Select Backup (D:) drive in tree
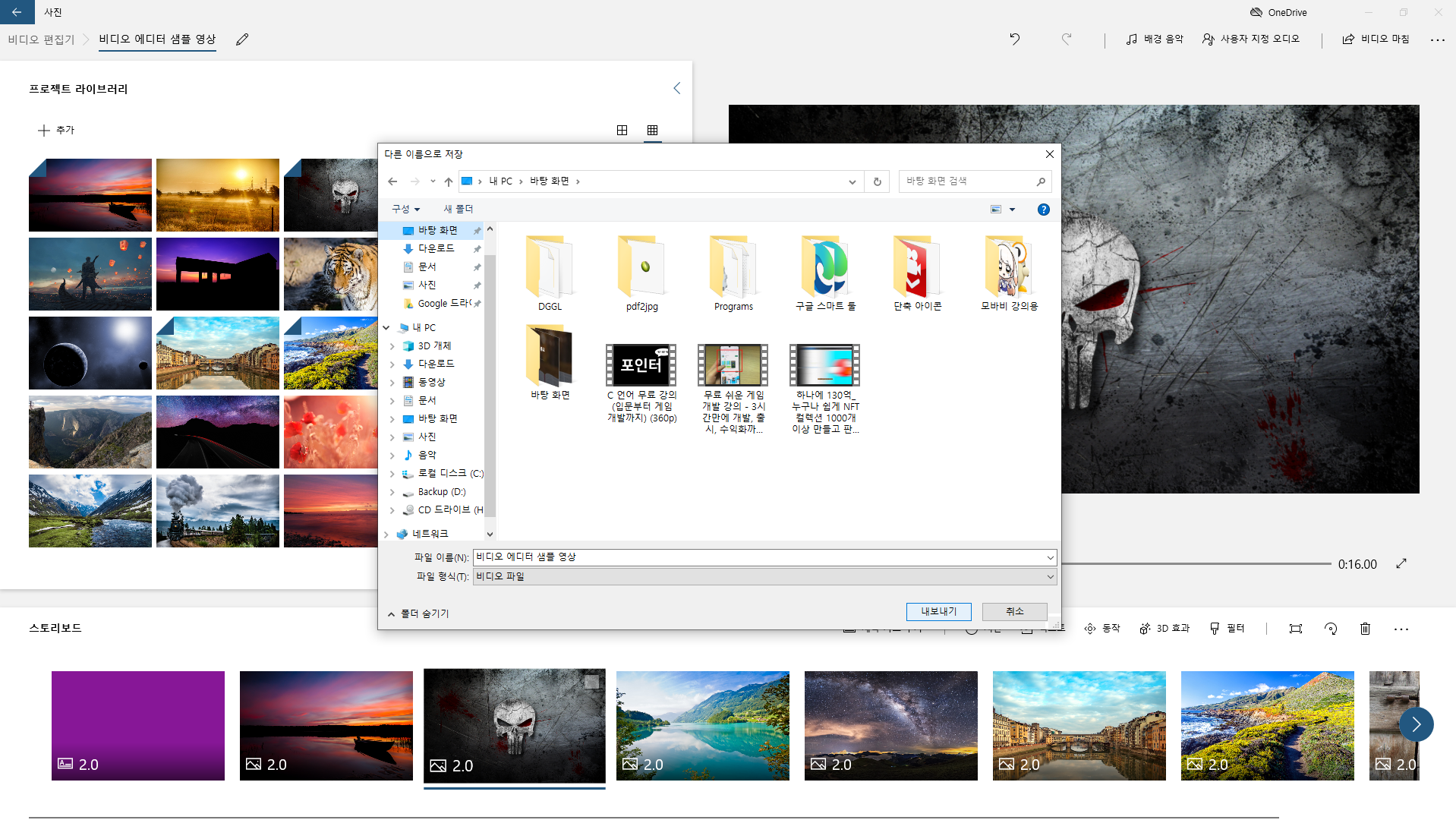1456x820 pixels. (x=441, y=491)
